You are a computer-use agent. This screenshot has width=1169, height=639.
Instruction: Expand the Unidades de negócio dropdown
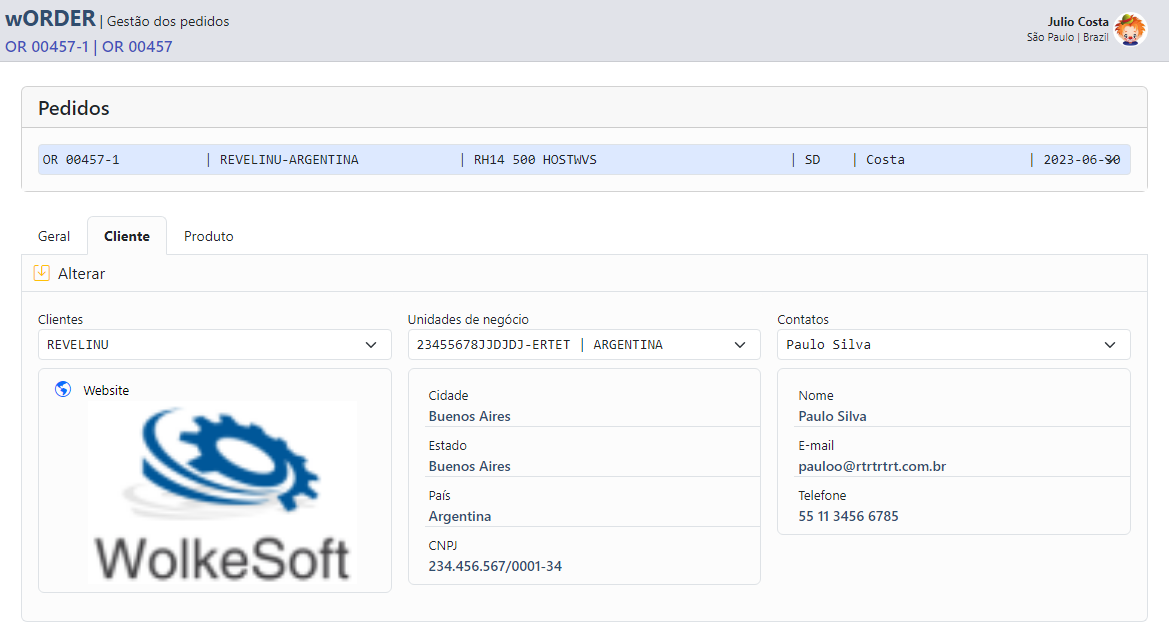(x=584, y=344)
